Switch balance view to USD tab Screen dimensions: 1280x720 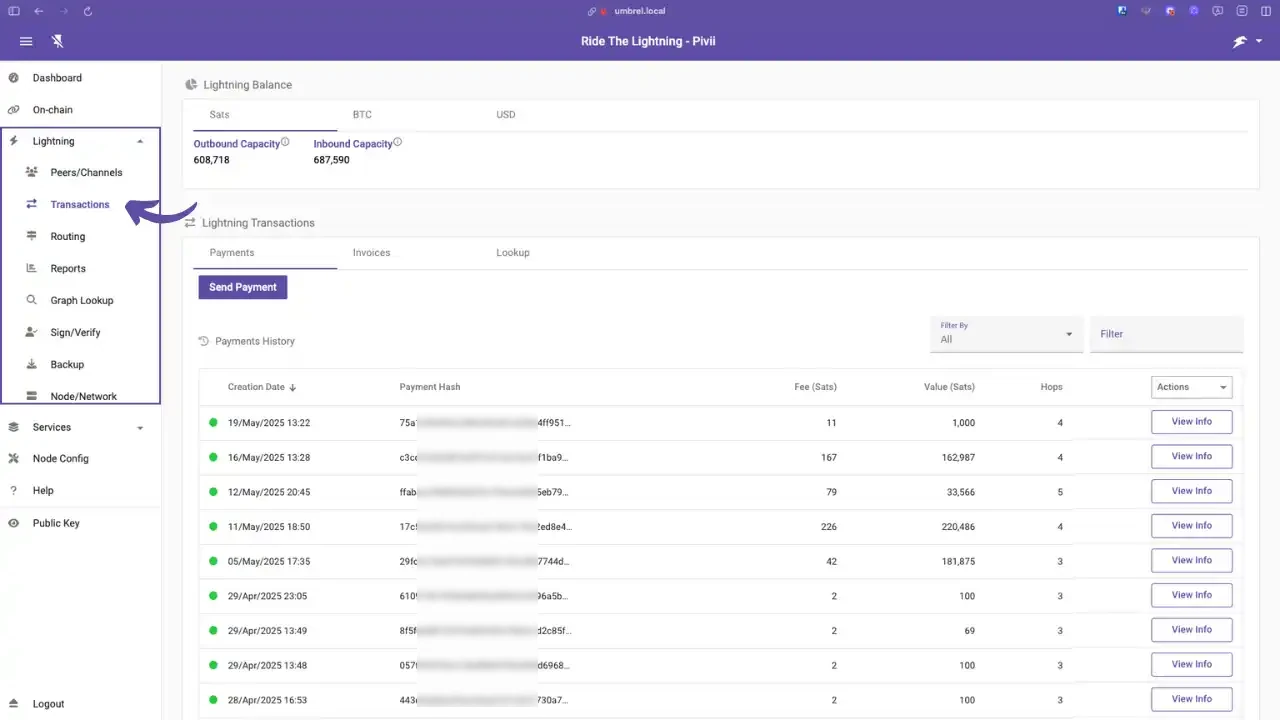click(506, 115)
